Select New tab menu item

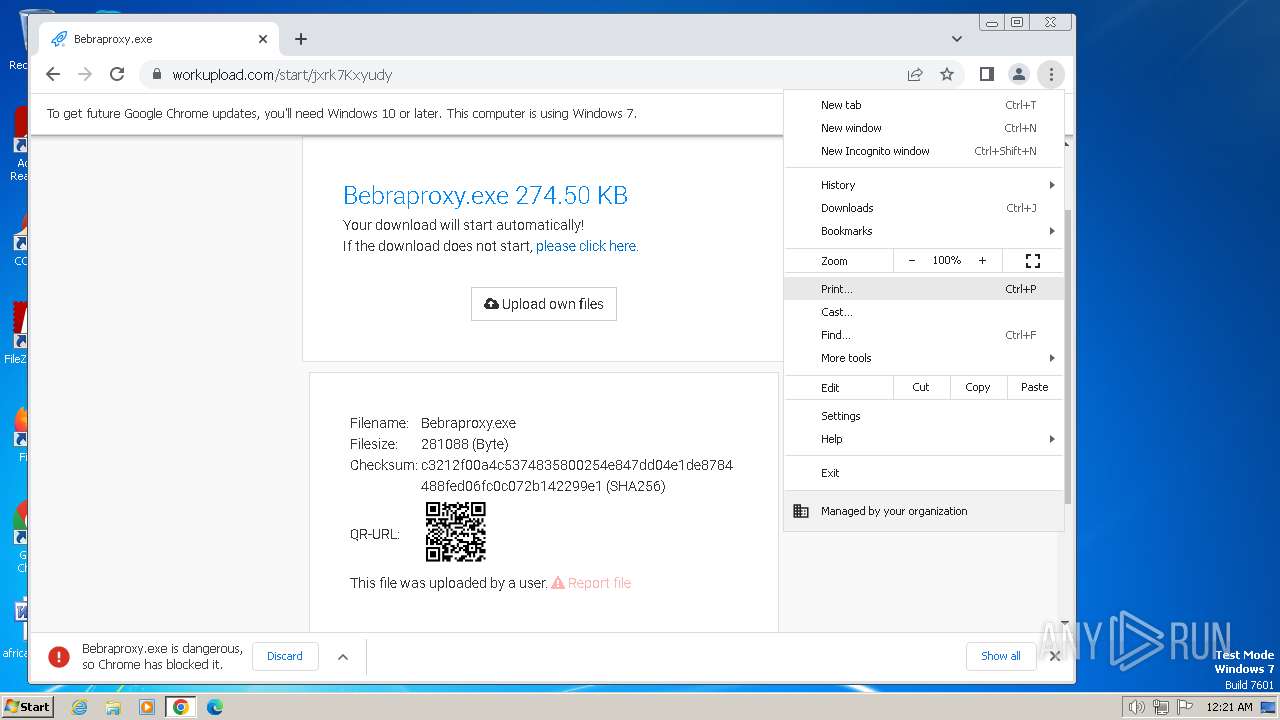point(924,105)
